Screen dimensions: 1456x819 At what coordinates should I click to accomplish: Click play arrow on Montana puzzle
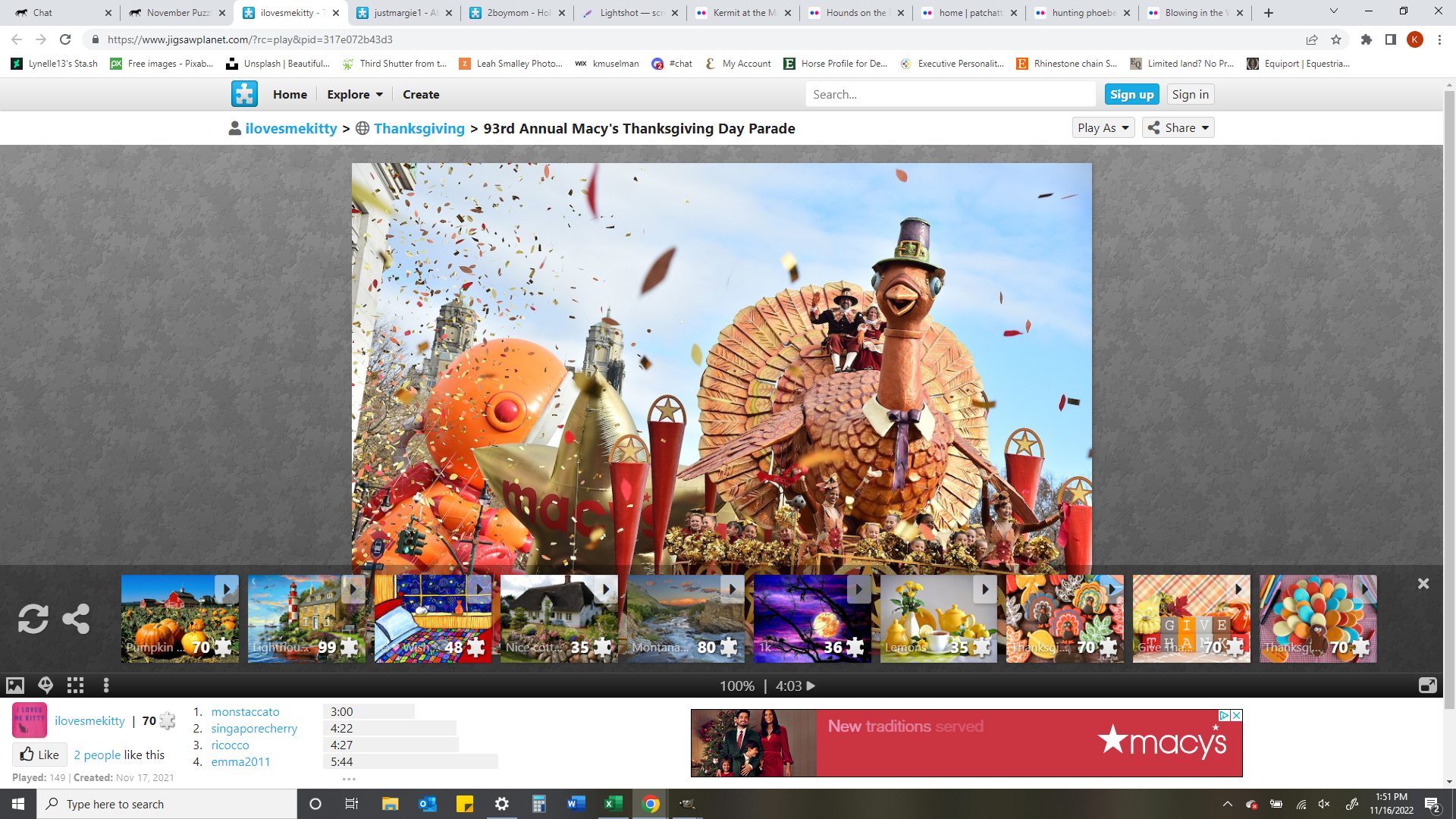(732, 588)
